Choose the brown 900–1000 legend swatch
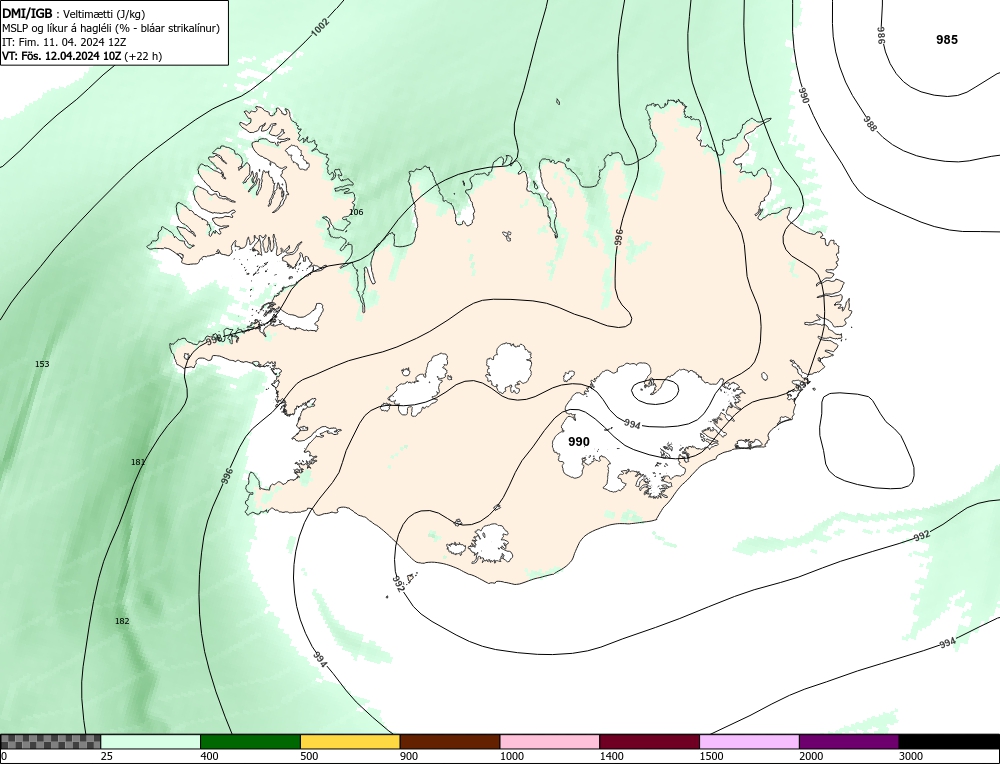This screenshot has height=764, width=1000. (450, 742)
